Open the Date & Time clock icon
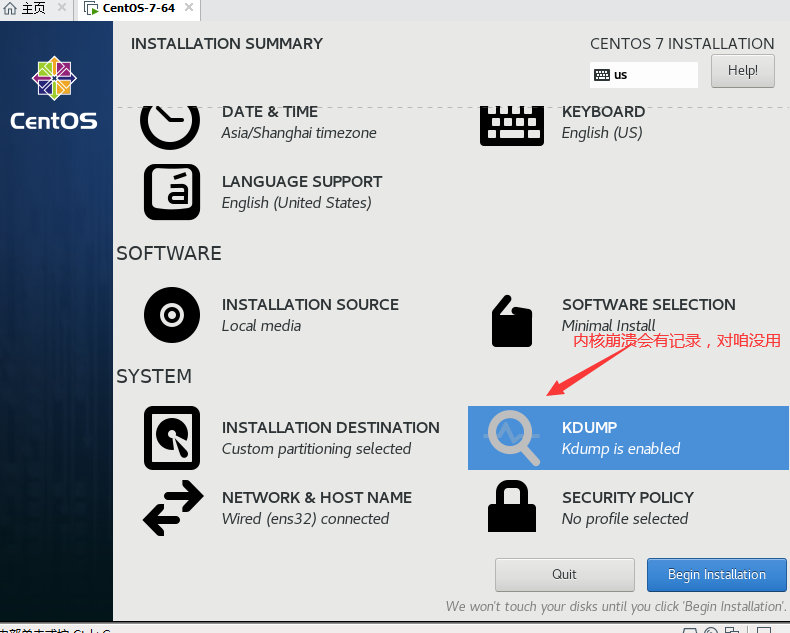Viewport: 790px width, 633px height. coord(170,126)
